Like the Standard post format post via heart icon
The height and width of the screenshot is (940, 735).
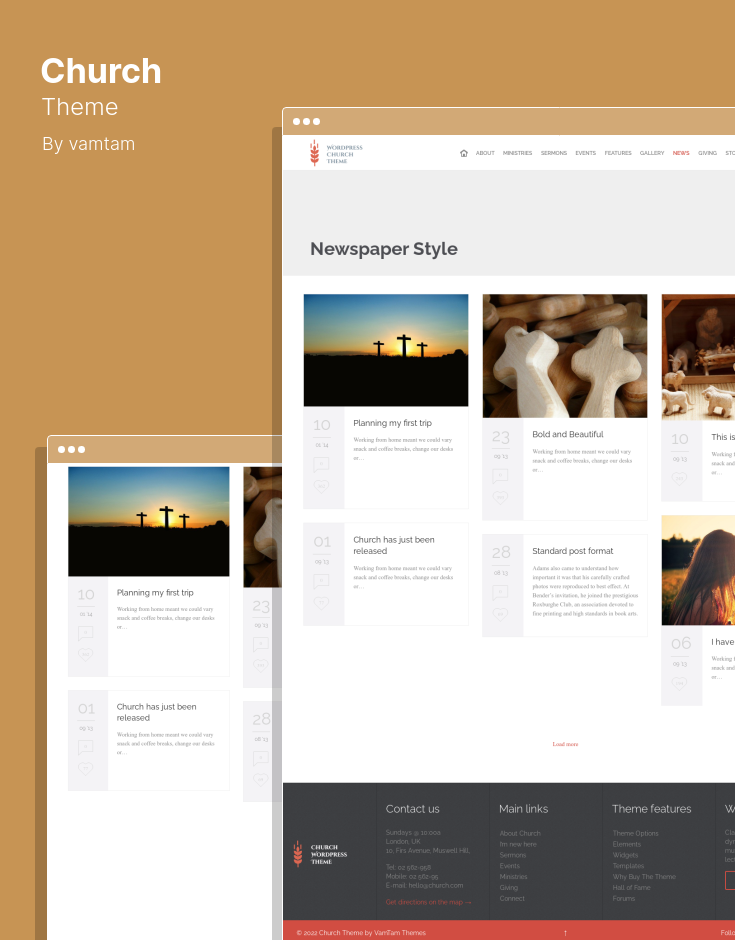pos(500,614)
